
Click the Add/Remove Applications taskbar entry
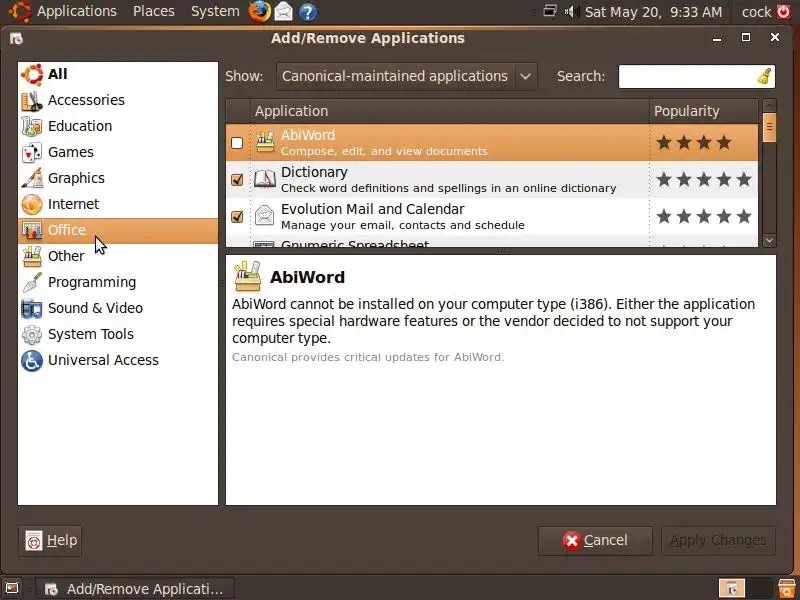(135, 589)
